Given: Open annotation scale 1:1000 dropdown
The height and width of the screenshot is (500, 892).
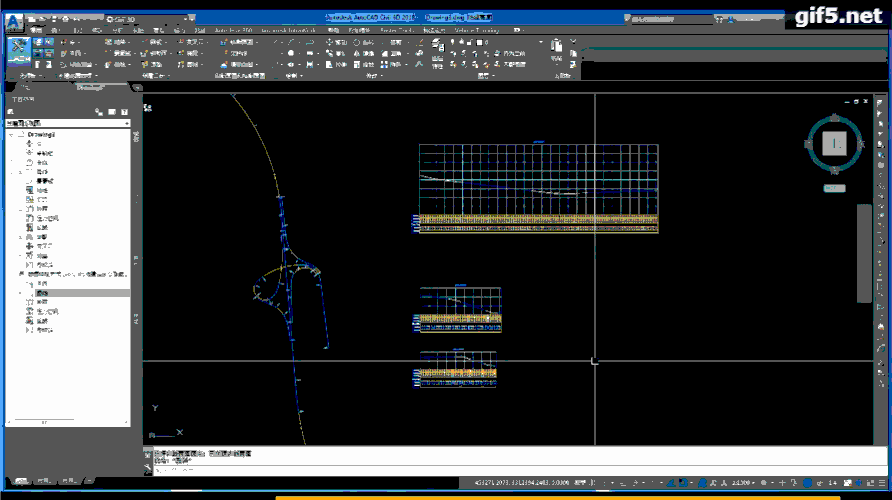Looking at the screenshot, I should coord(743,483).
